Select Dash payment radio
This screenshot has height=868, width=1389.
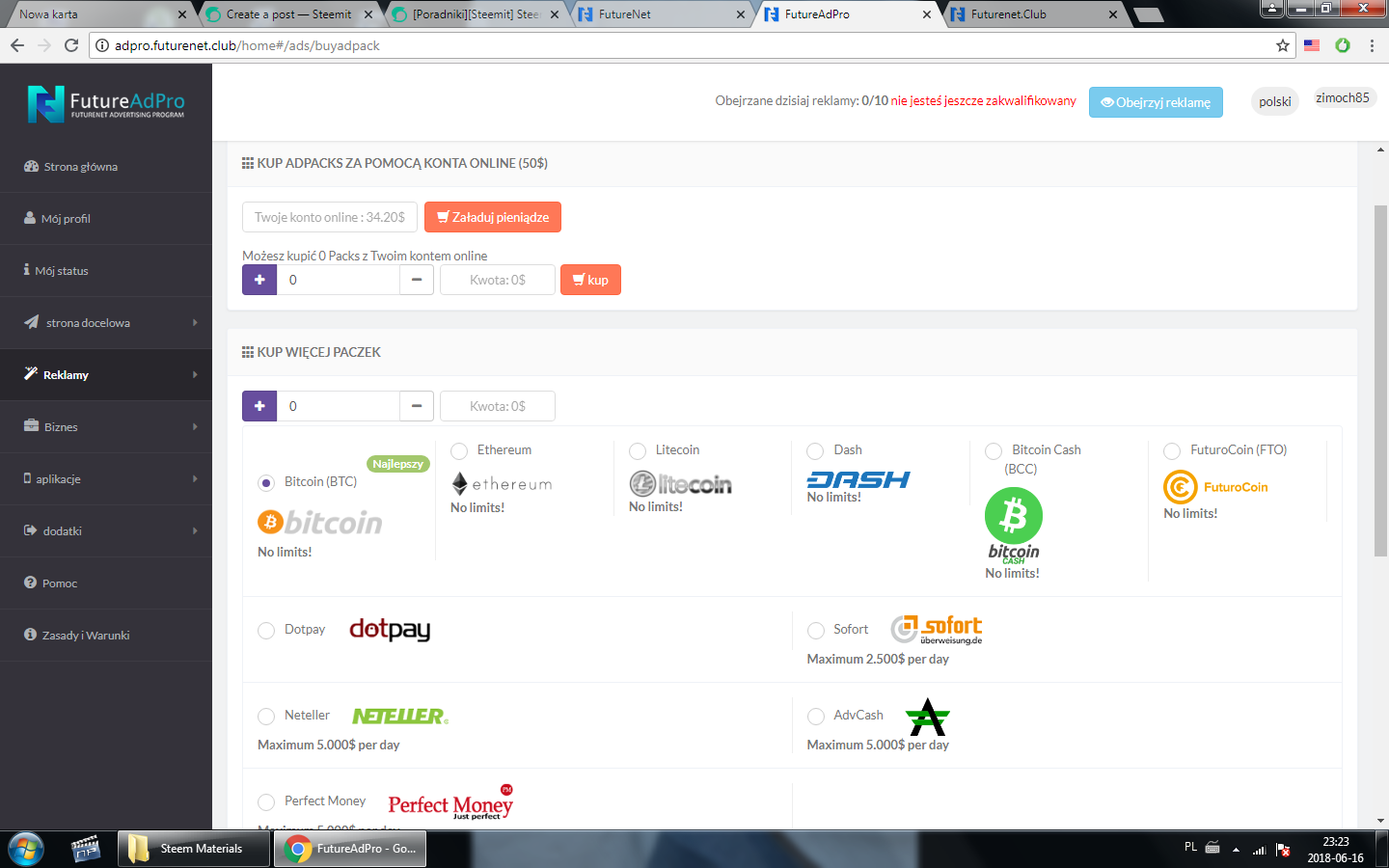pos(815,450)
